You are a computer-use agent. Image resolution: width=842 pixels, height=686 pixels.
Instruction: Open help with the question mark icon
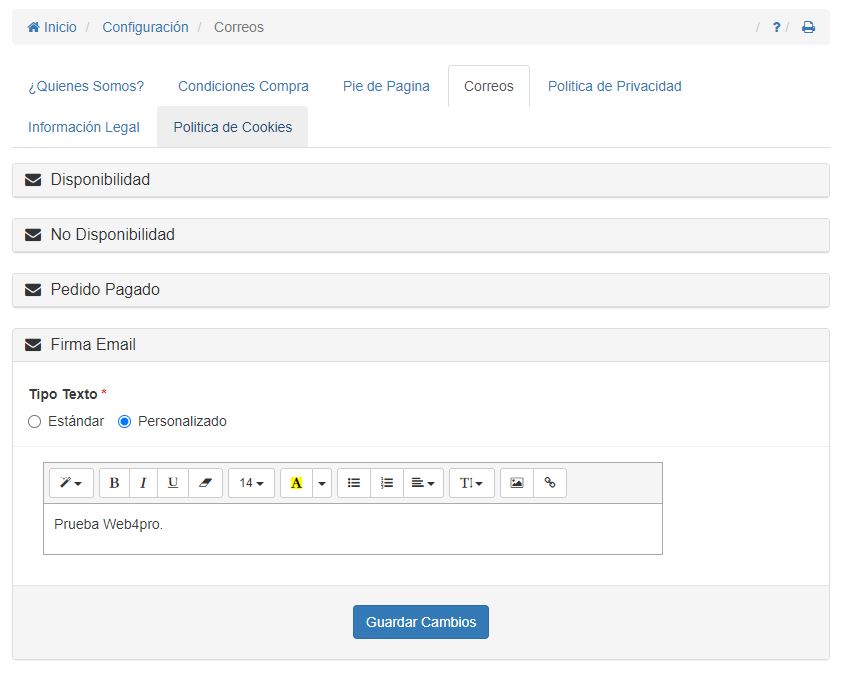pos(776,28)
